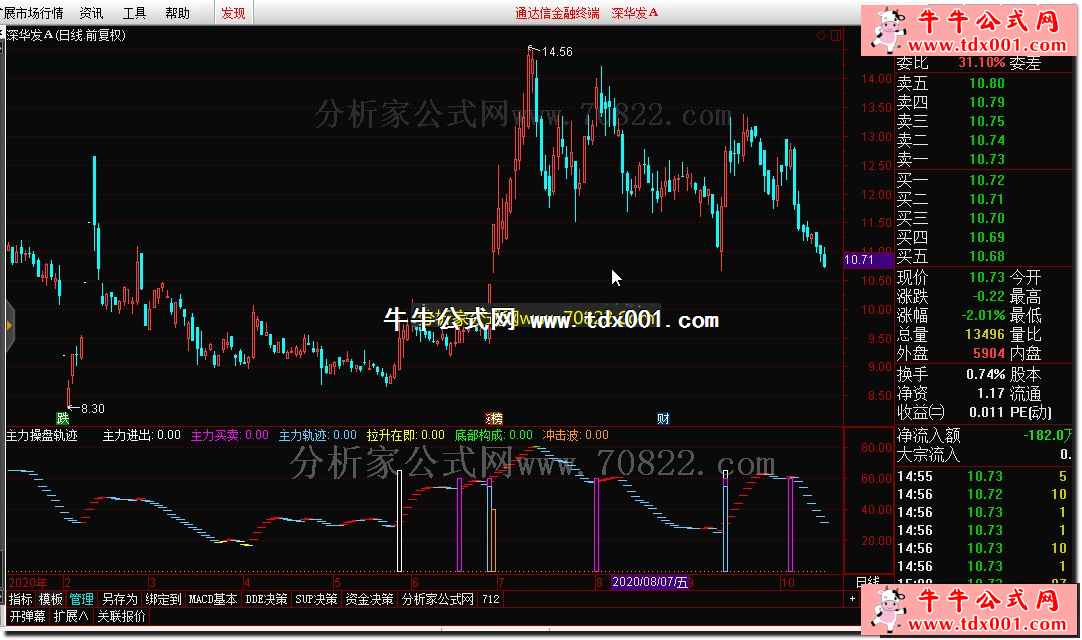Image resolution: width=1082 pixels, height=640 pixels.
Task: Switch to the DDE决策 indicator tab
Action: pos(266,599)
